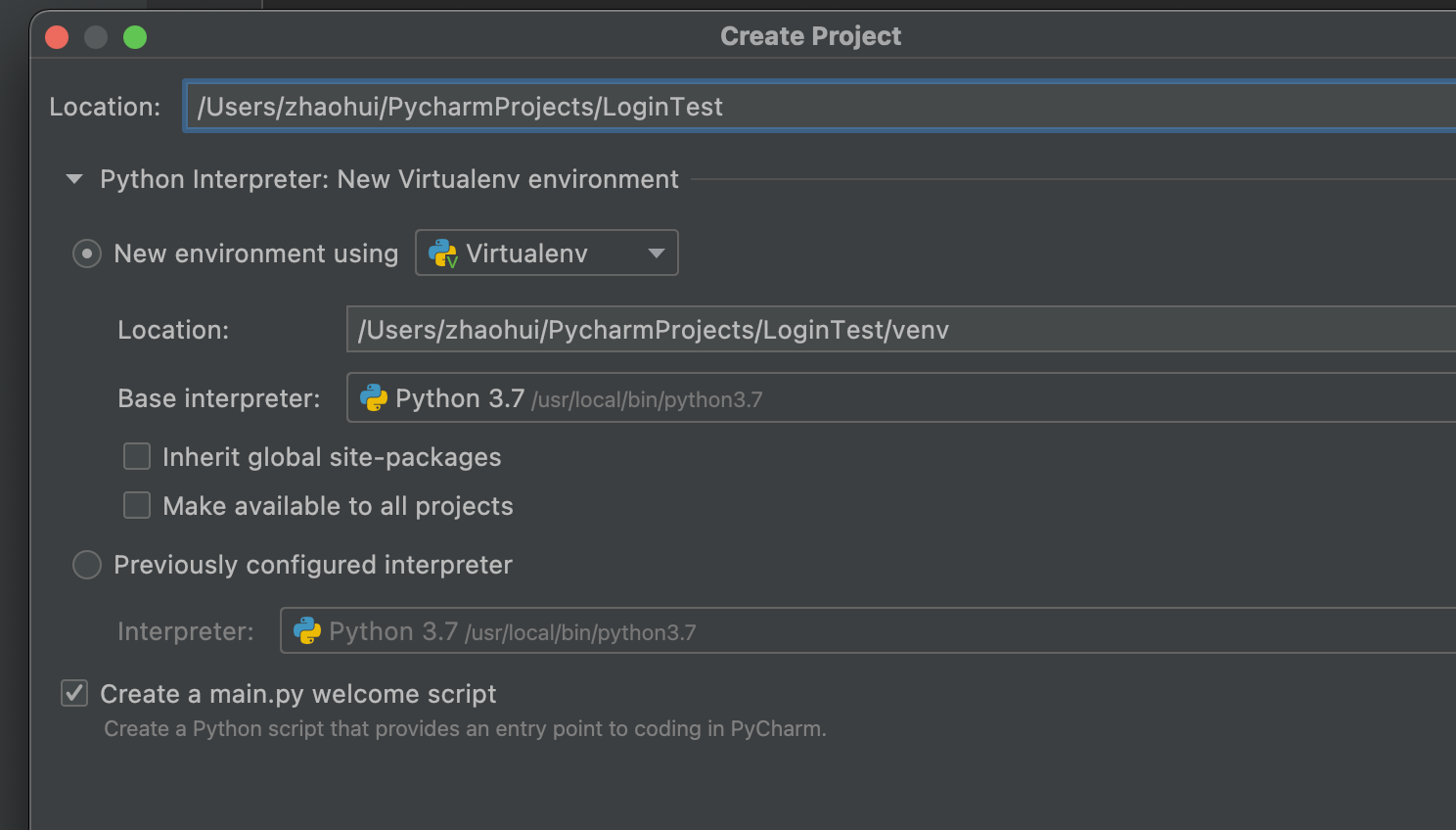This screenshot has height=830, width=1456.
Task: Click the green zoom window button
Action: [x=135, y=37]
